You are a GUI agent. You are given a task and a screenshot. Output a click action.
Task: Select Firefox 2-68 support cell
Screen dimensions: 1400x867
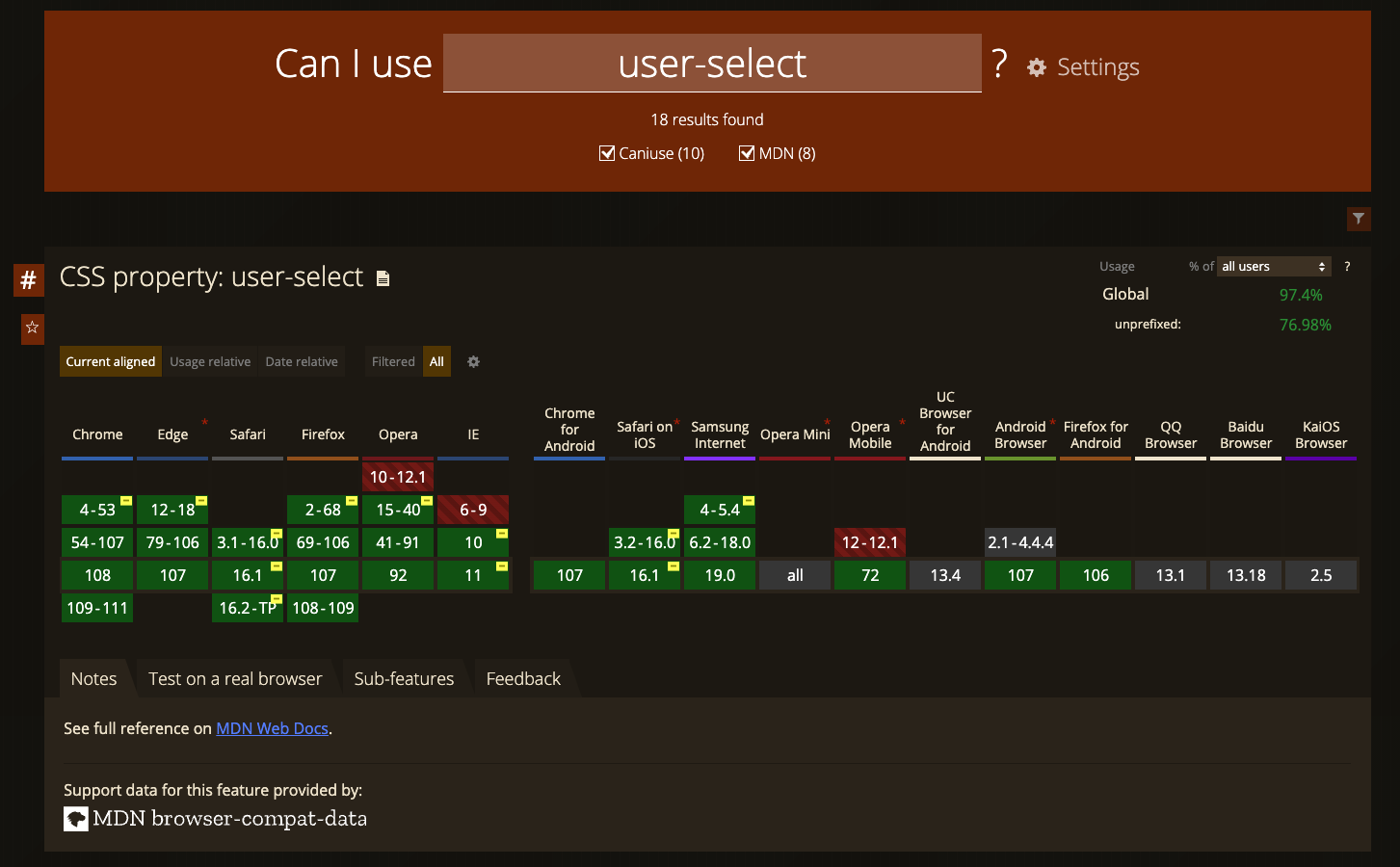click(x=323, y=510)
